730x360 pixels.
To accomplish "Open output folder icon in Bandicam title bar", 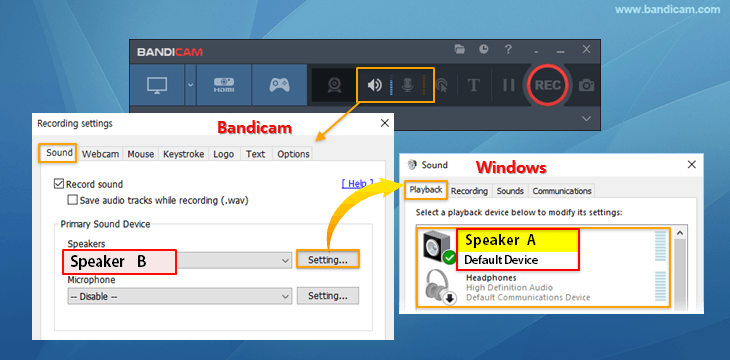I will 460,49.
